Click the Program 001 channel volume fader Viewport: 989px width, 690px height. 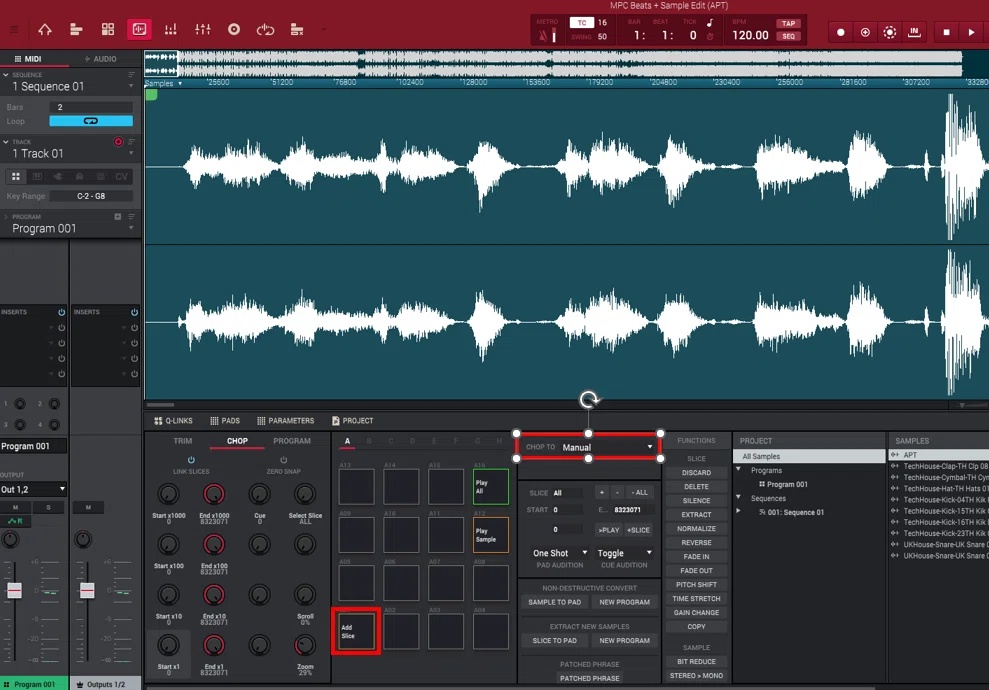(14, 590)
